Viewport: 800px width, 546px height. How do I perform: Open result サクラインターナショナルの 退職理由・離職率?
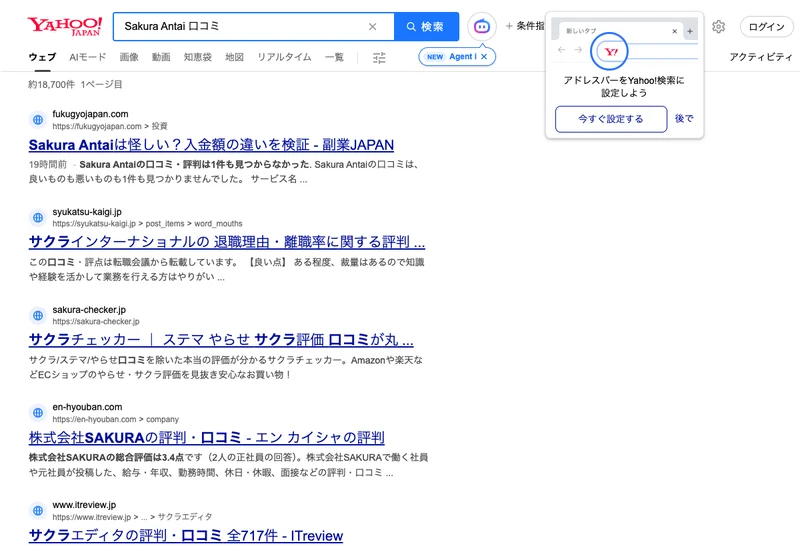(x=227, y=242)
